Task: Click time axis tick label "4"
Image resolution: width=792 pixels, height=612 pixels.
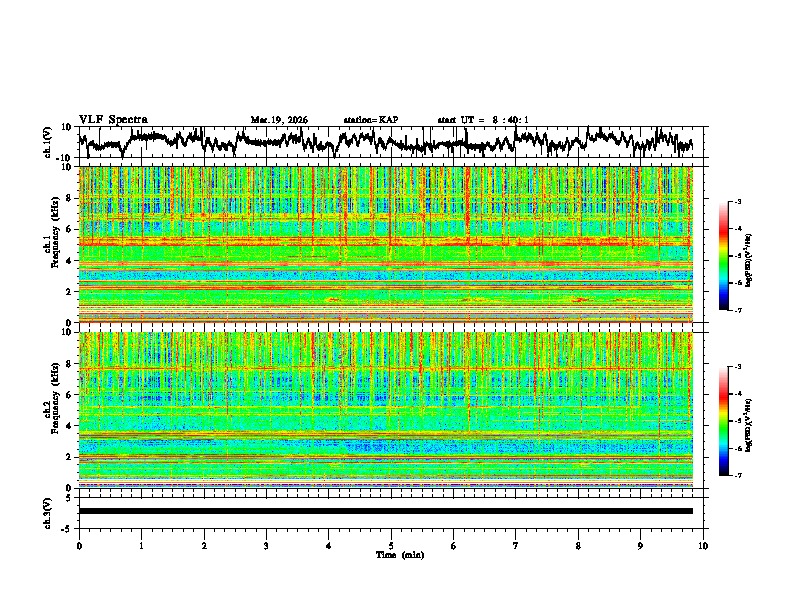Action: pyautogui.click(x=328, y=546)
